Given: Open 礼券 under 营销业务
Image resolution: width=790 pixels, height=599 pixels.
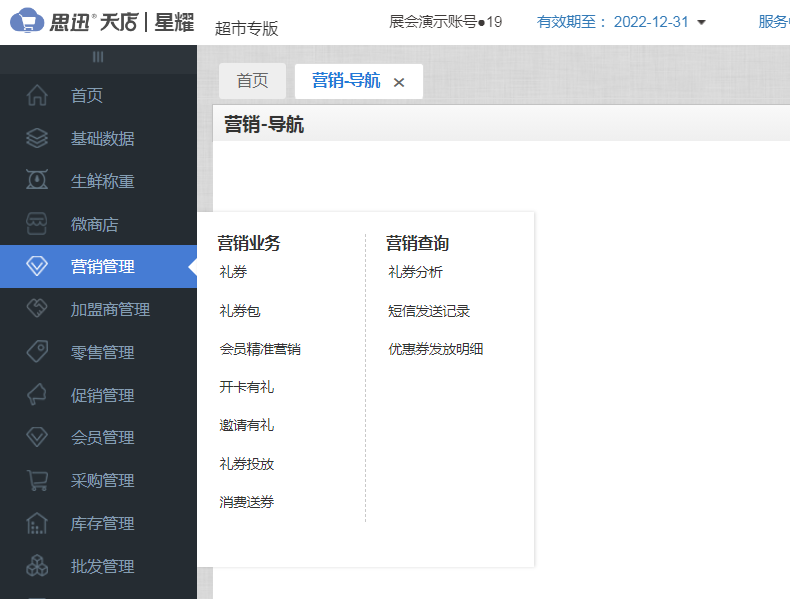Looking at the screenshot, I should [x=233, y=272].
